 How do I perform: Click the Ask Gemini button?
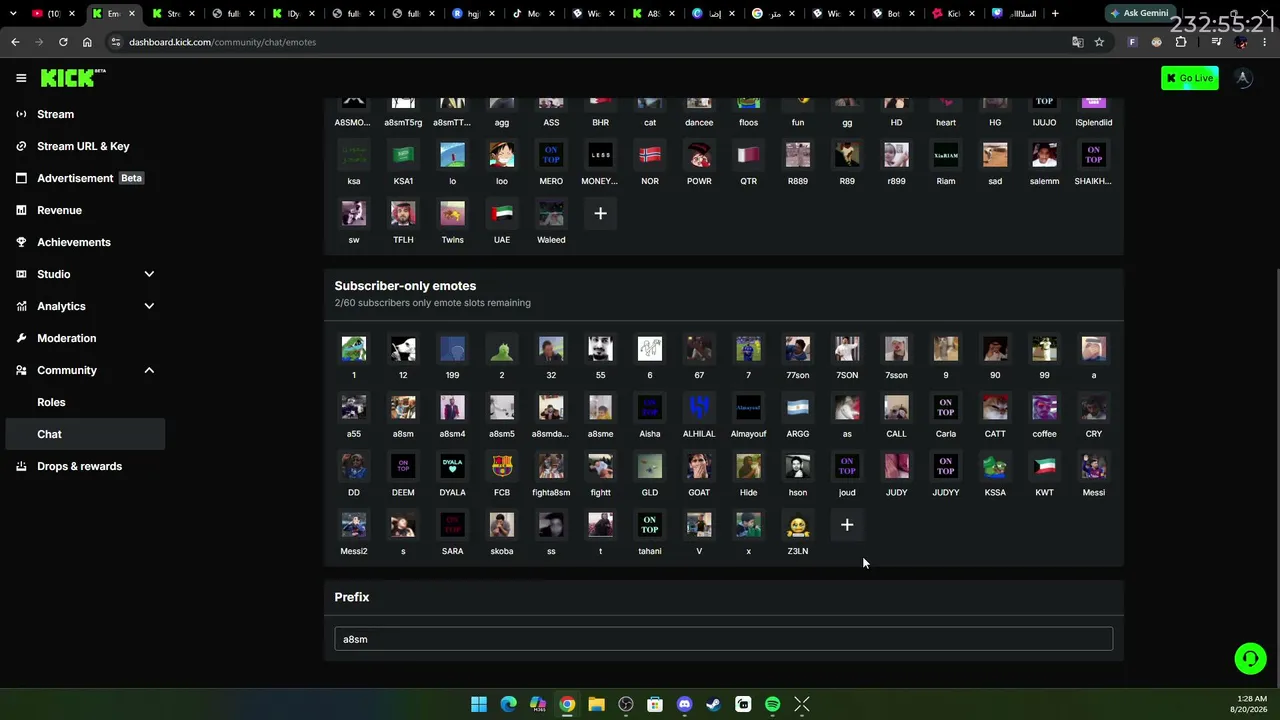(1139, 13)
